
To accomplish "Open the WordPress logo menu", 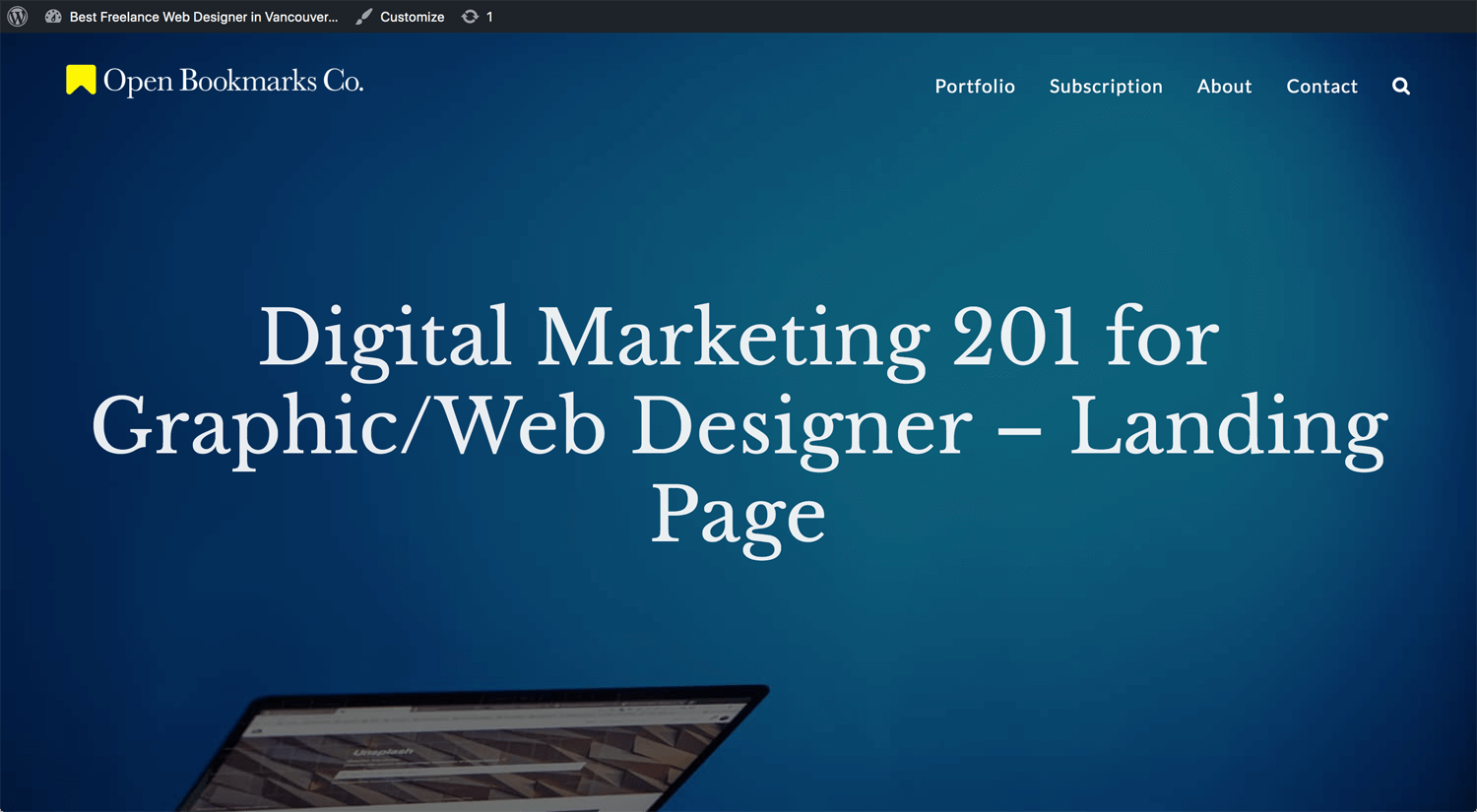I will [x=18, y=17].
